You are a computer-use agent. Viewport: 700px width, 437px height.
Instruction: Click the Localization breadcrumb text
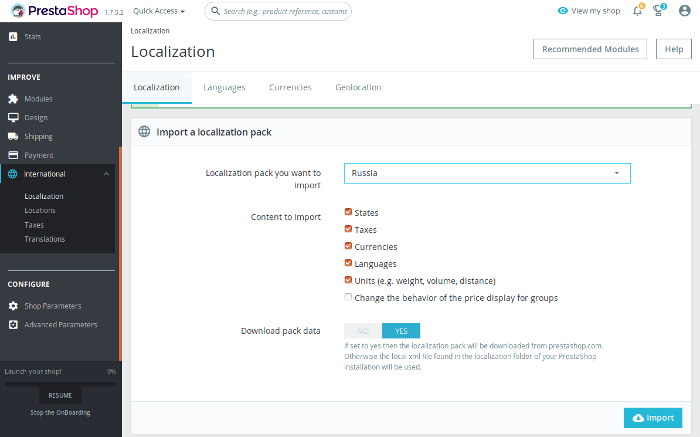coord(150,31)
